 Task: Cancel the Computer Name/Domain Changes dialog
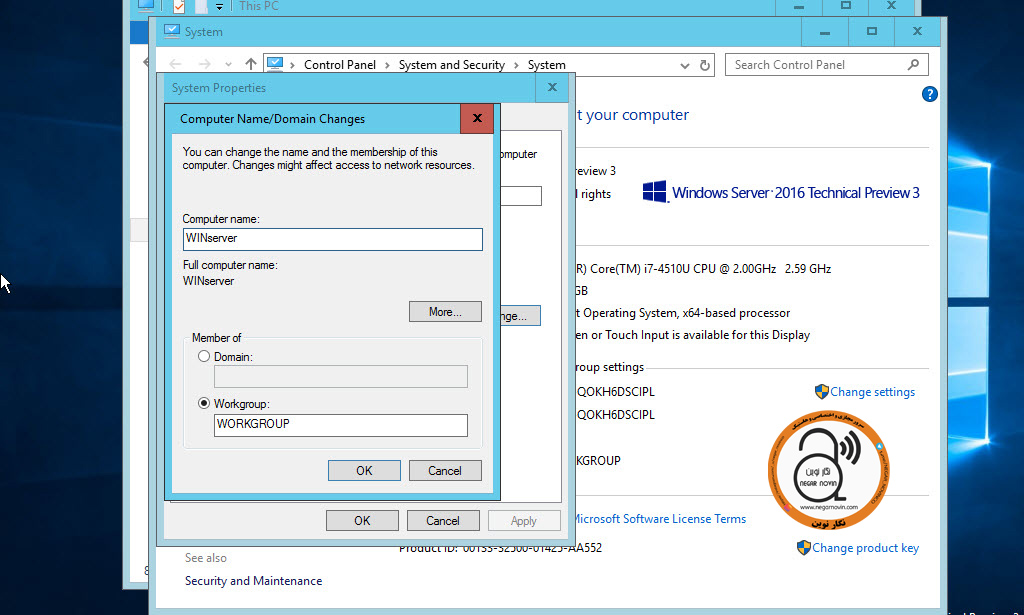click(x=445, y=471)
